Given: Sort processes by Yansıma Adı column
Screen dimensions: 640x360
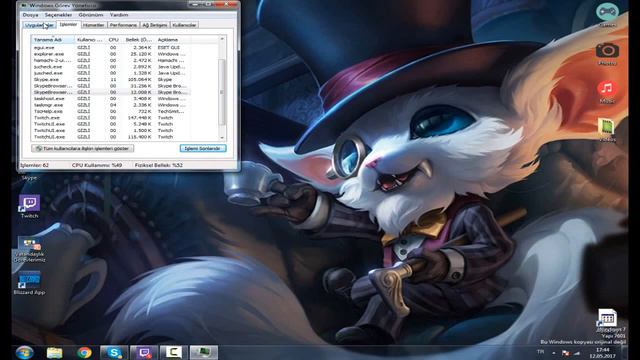Looking at the screenshot, I should 53,40.
